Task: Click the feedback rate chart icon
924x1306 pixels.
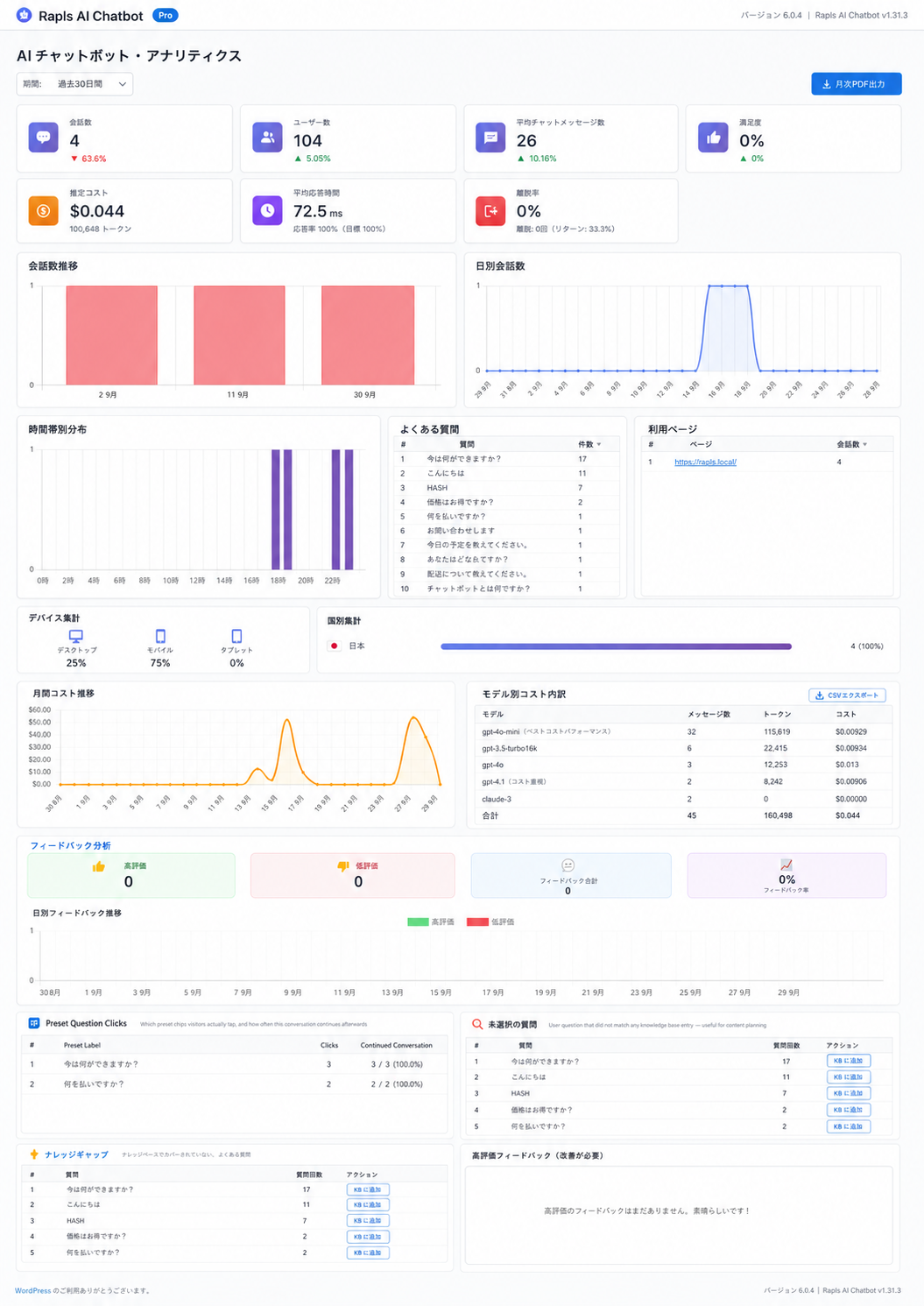Action: click(x=786, y=865)
